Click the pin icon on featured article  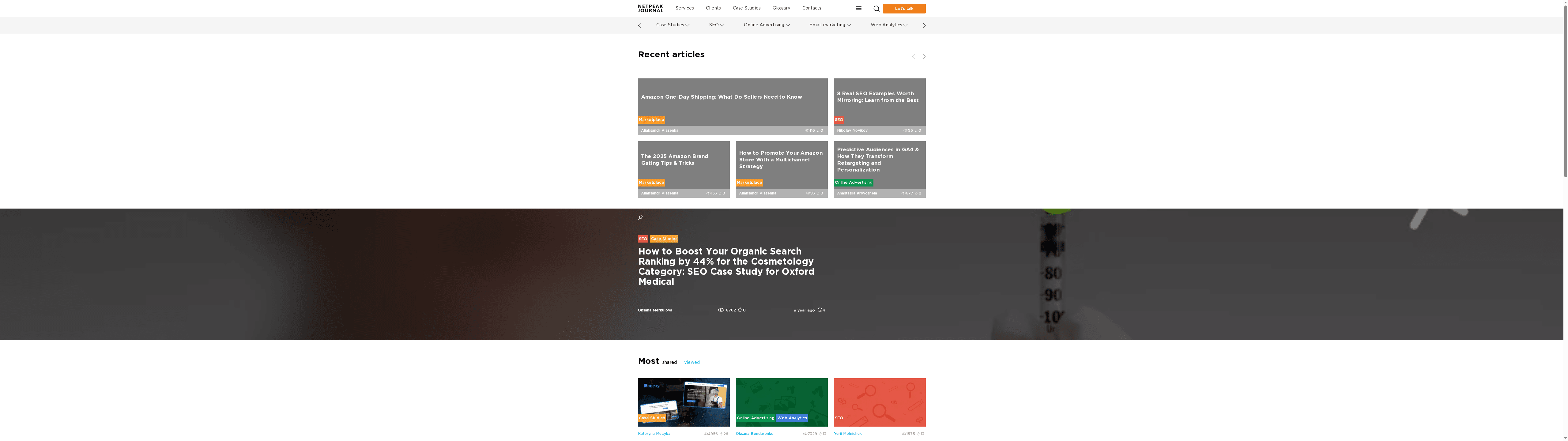pos(640,217)
